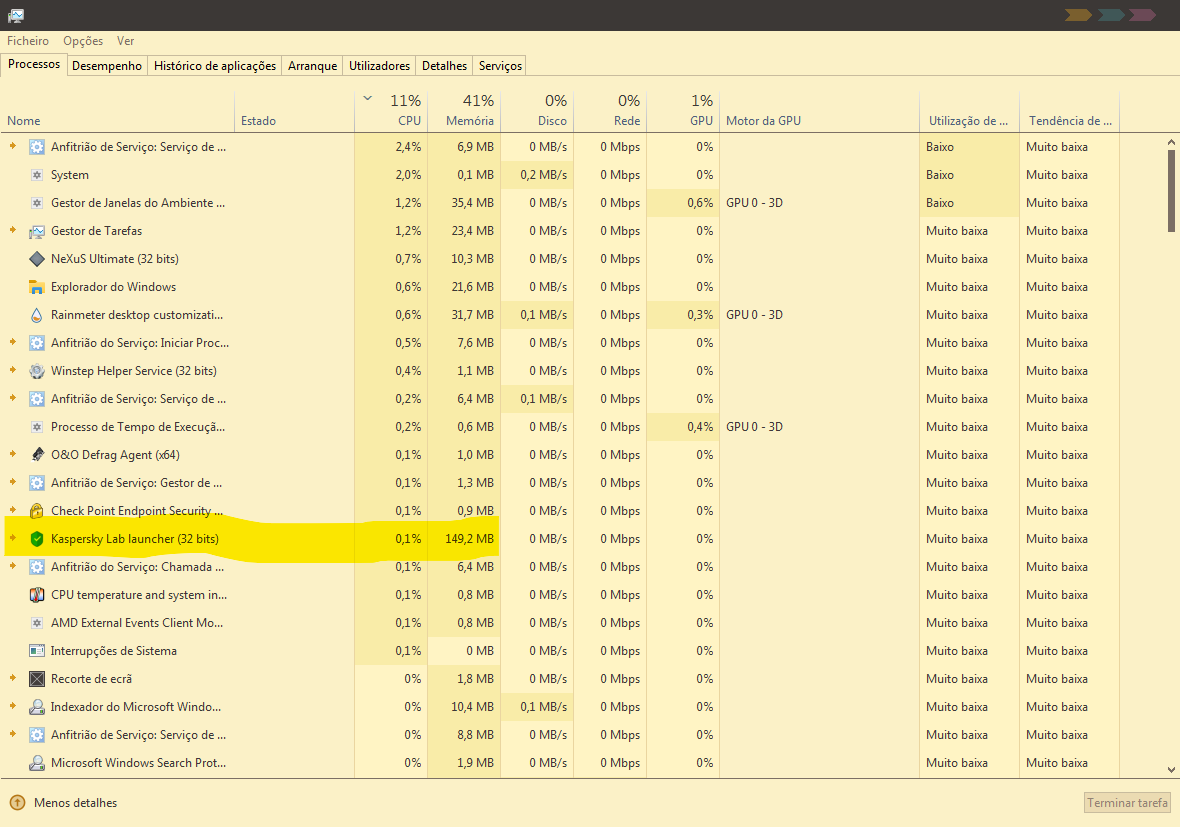Select the Interrupções de Sistema row

114,651
